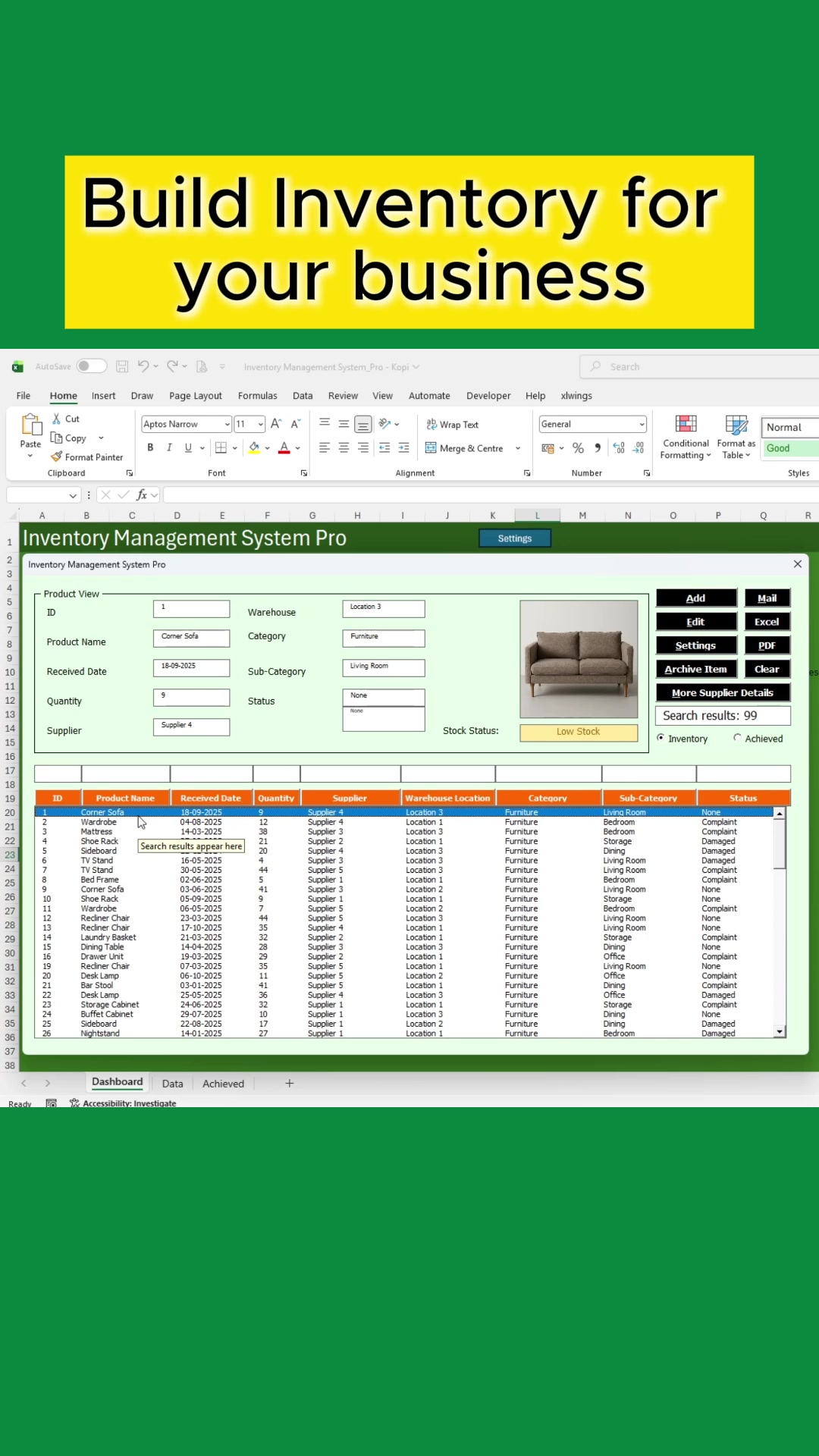This screenshot has width=819, height=1456.
Task: Apply the red font colour swatch
Action: [x=284, y=448]
